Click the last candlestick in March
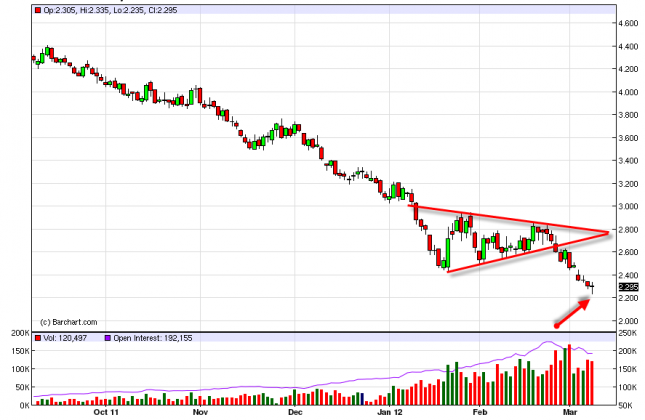Viewport: 645px width, 420px height. tap(592, 288)
